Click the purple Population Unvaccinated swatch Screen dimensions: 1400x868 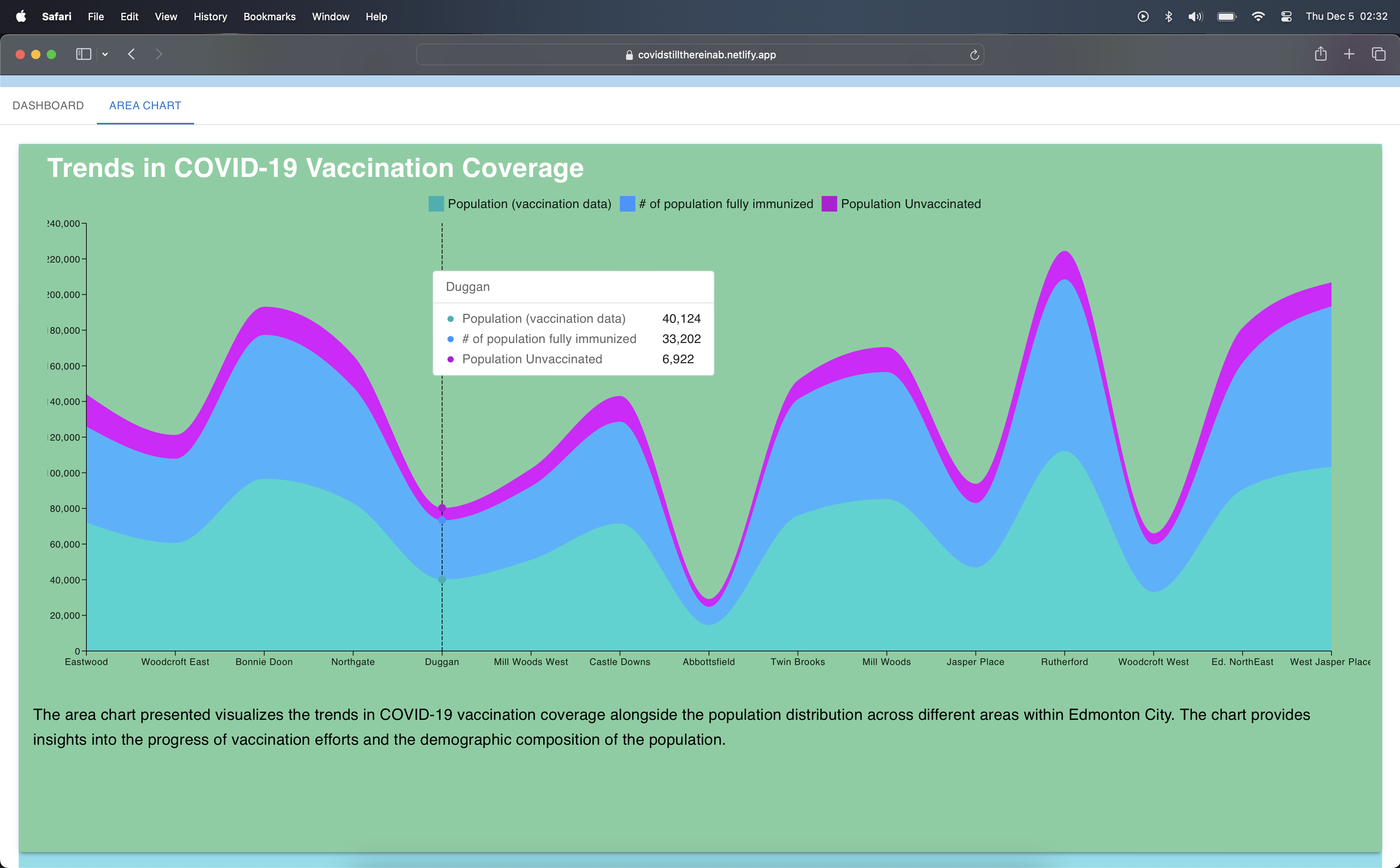click(829, 204)
